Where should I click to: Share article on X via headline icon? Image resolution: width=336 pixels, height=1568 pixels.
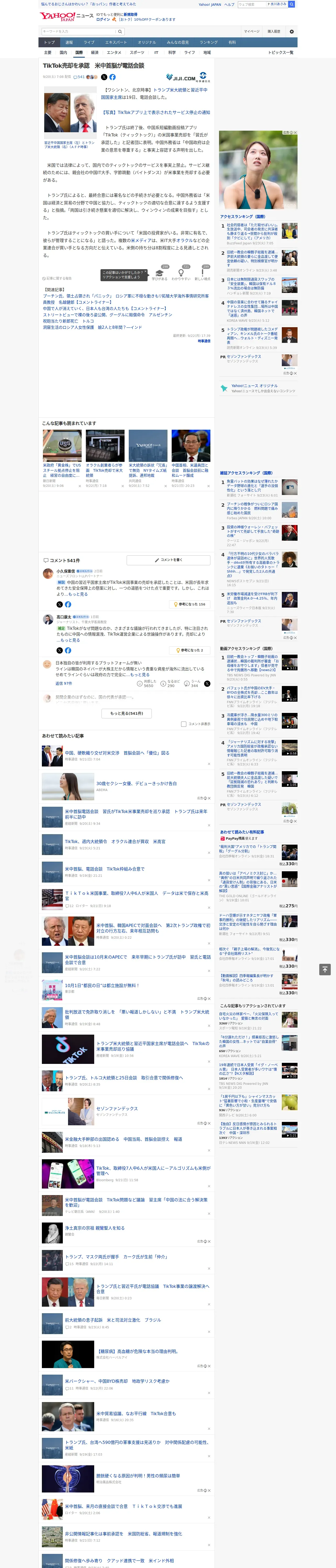coord(104,77)
